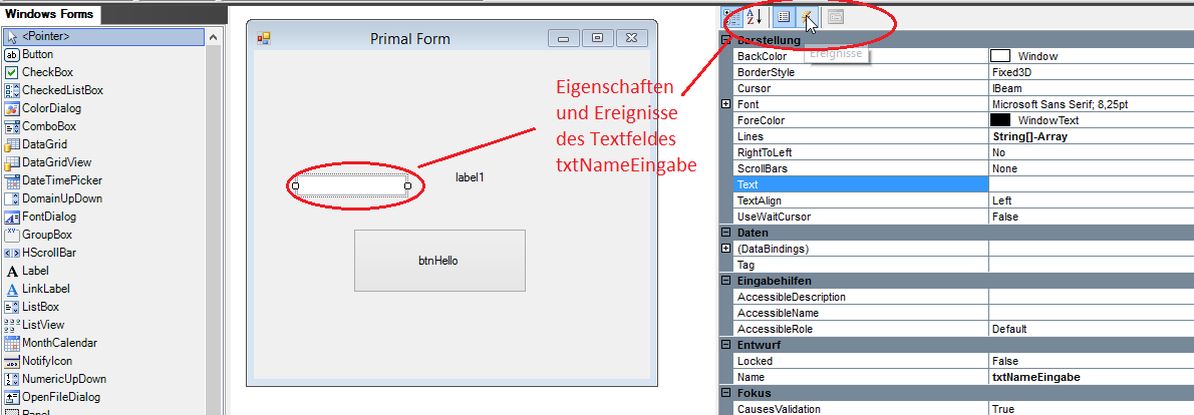Click the empty Text property value field
This screenshot has width=1194, height=415.
coord(1091,184)
